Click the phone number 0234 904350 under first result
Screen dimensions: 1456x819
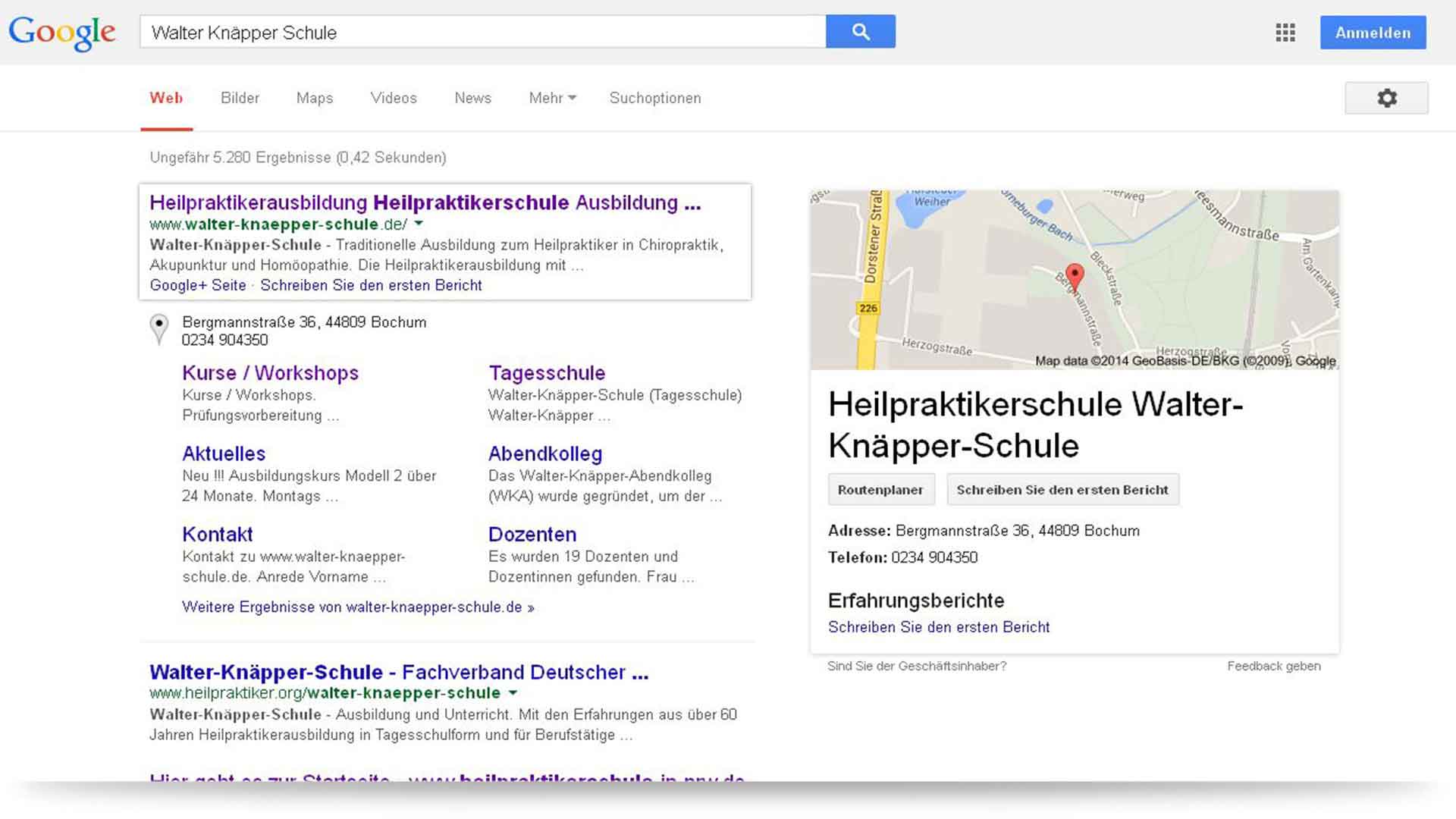click(225, 340)
